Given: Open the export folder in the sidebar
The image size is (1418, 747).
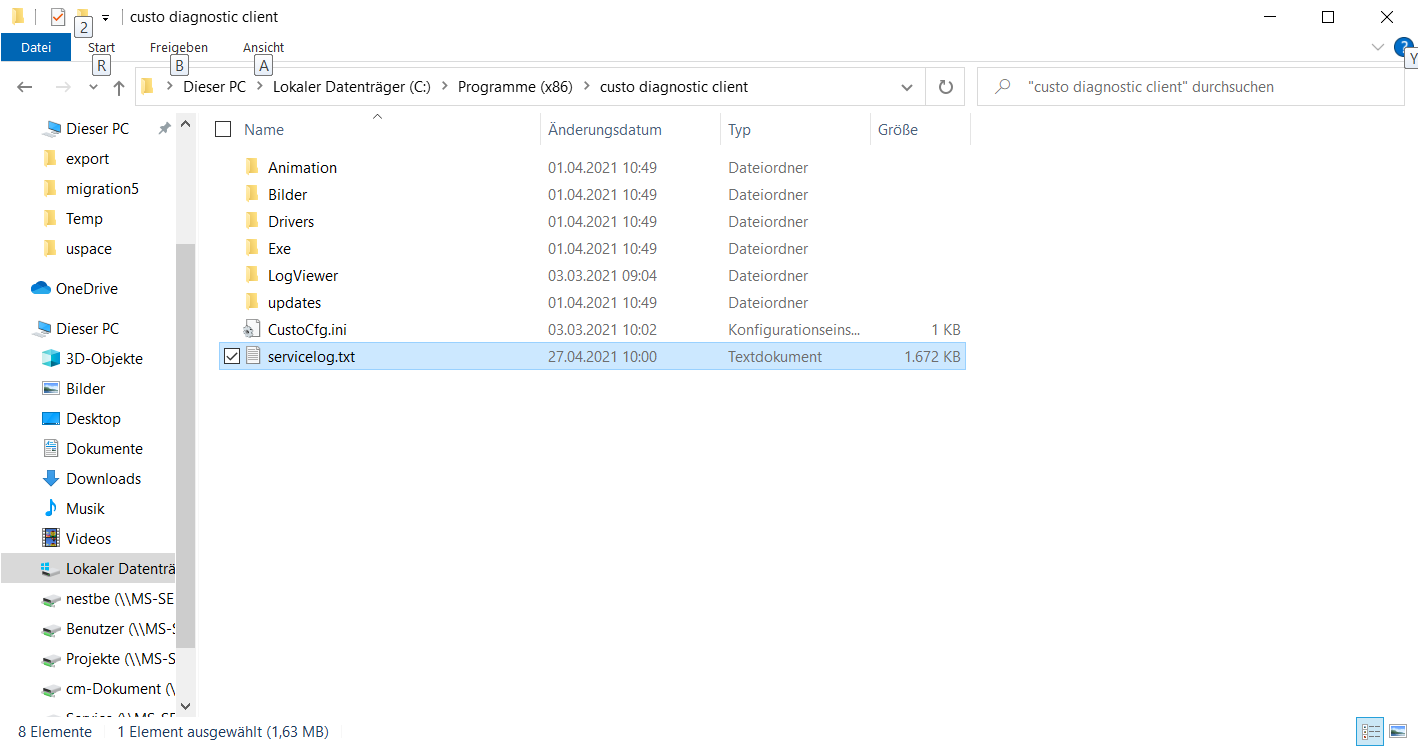Looking at the screenshot, I should (87, 158).
